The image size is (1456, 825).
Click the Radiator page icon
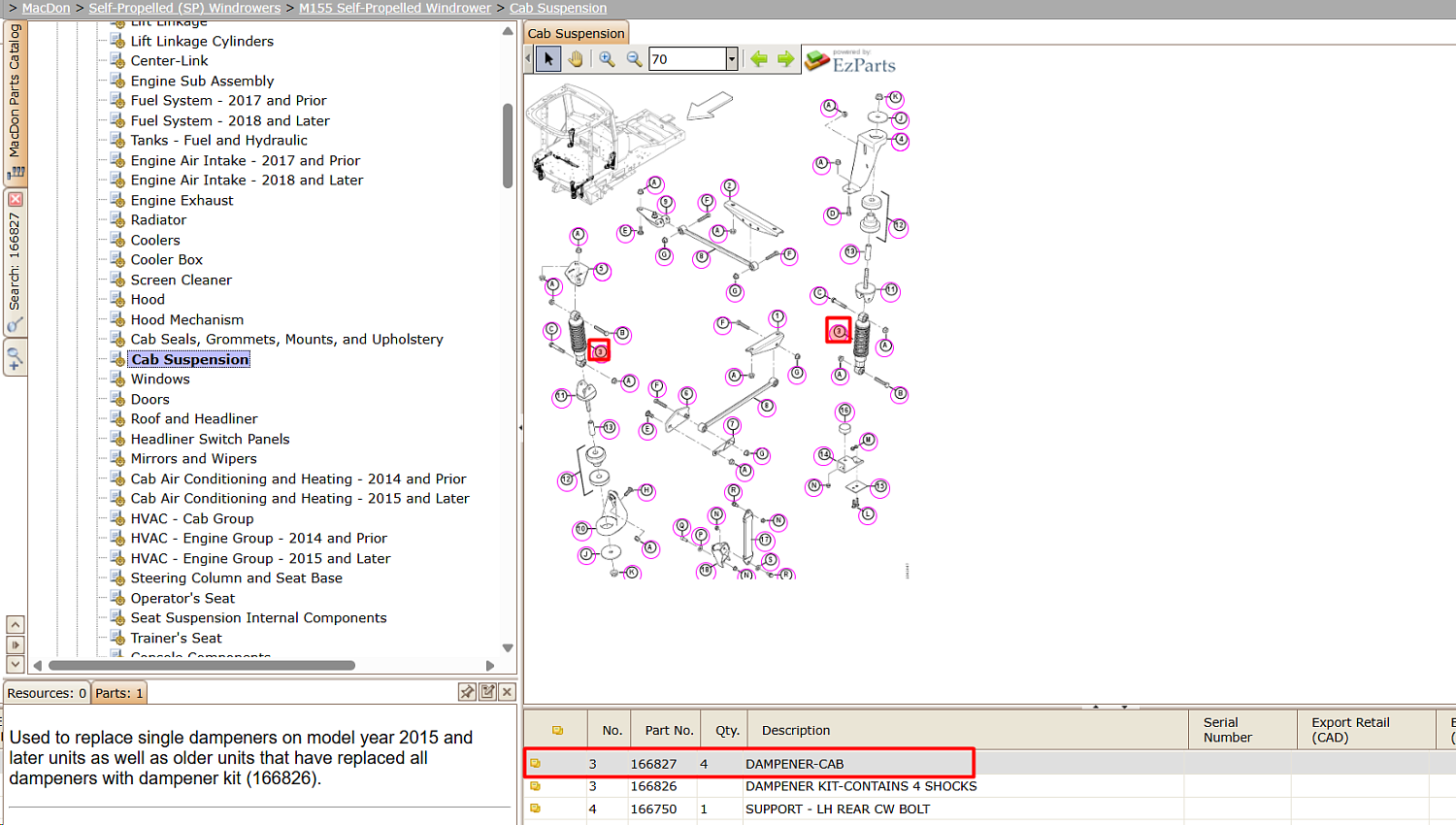point(117,219)
